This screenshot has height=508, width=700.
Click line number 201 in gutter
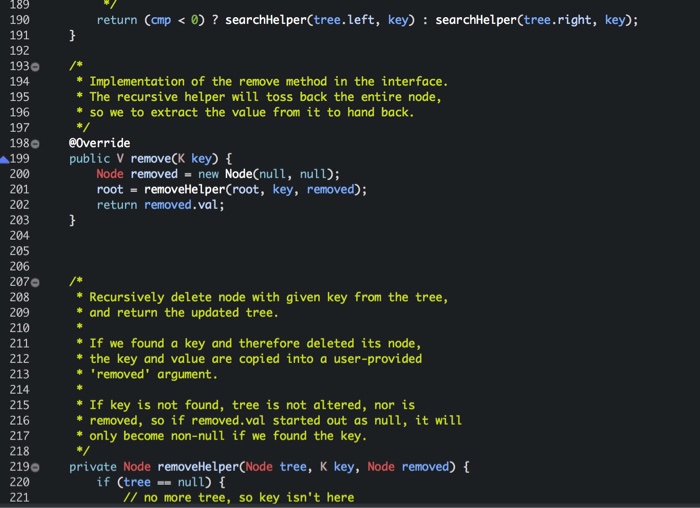click(x=19, y=189)
